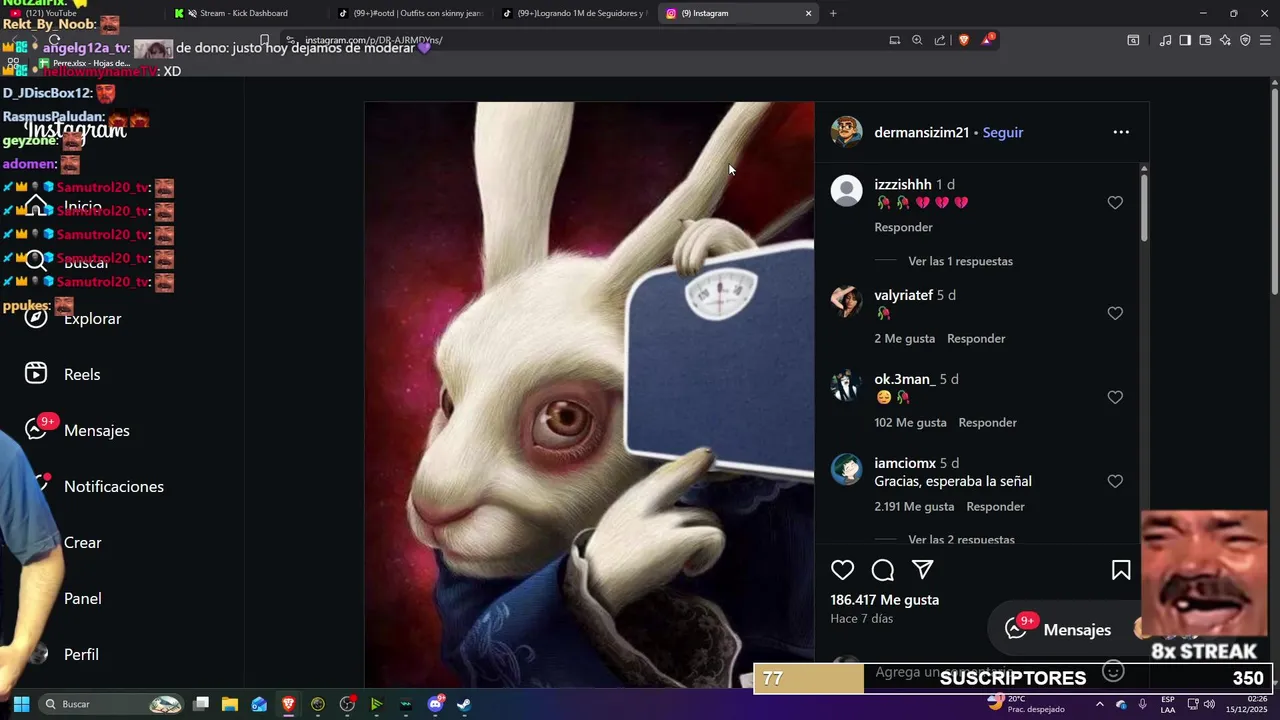Show likes on iamciomx's comment '2.191 Me gusta'

pyautogui.click(x=914, y=506)
